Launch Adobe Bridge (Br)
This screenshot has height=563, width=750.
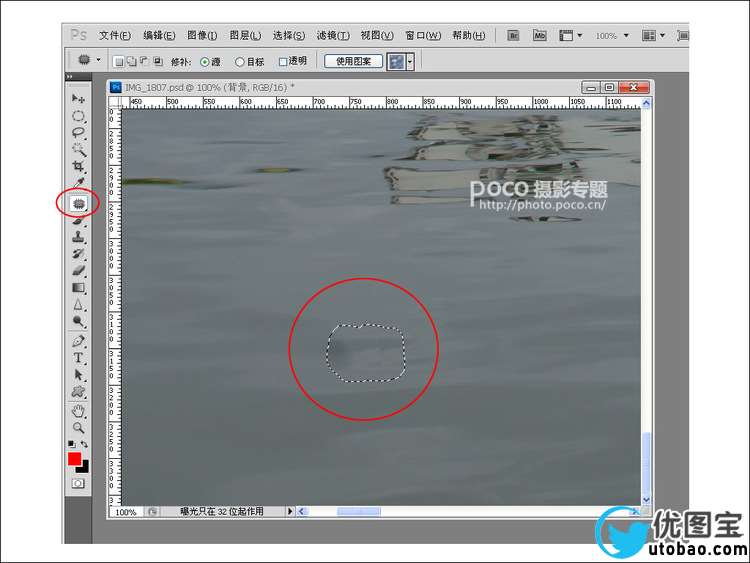(513, 35)
